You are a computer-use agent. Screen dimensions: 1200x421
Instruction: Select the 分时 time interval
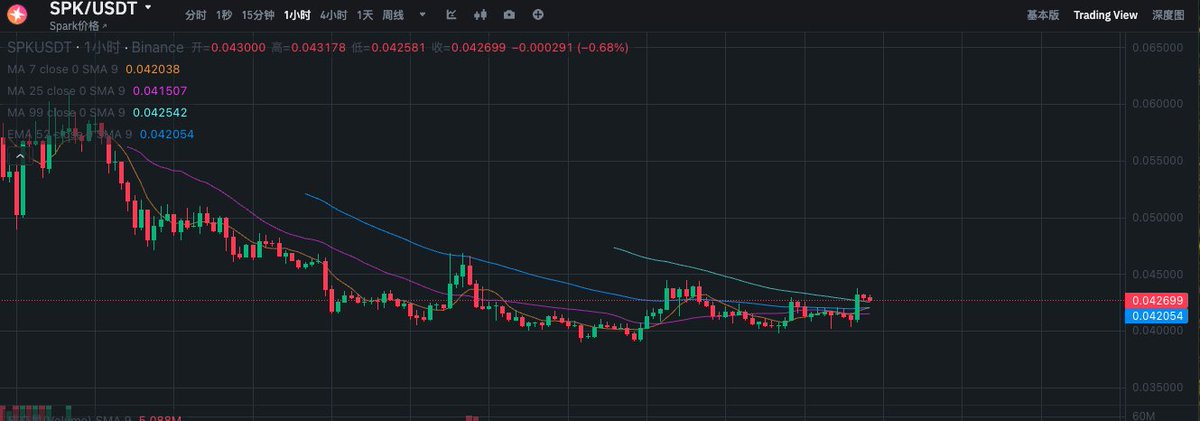pos(196,15)
